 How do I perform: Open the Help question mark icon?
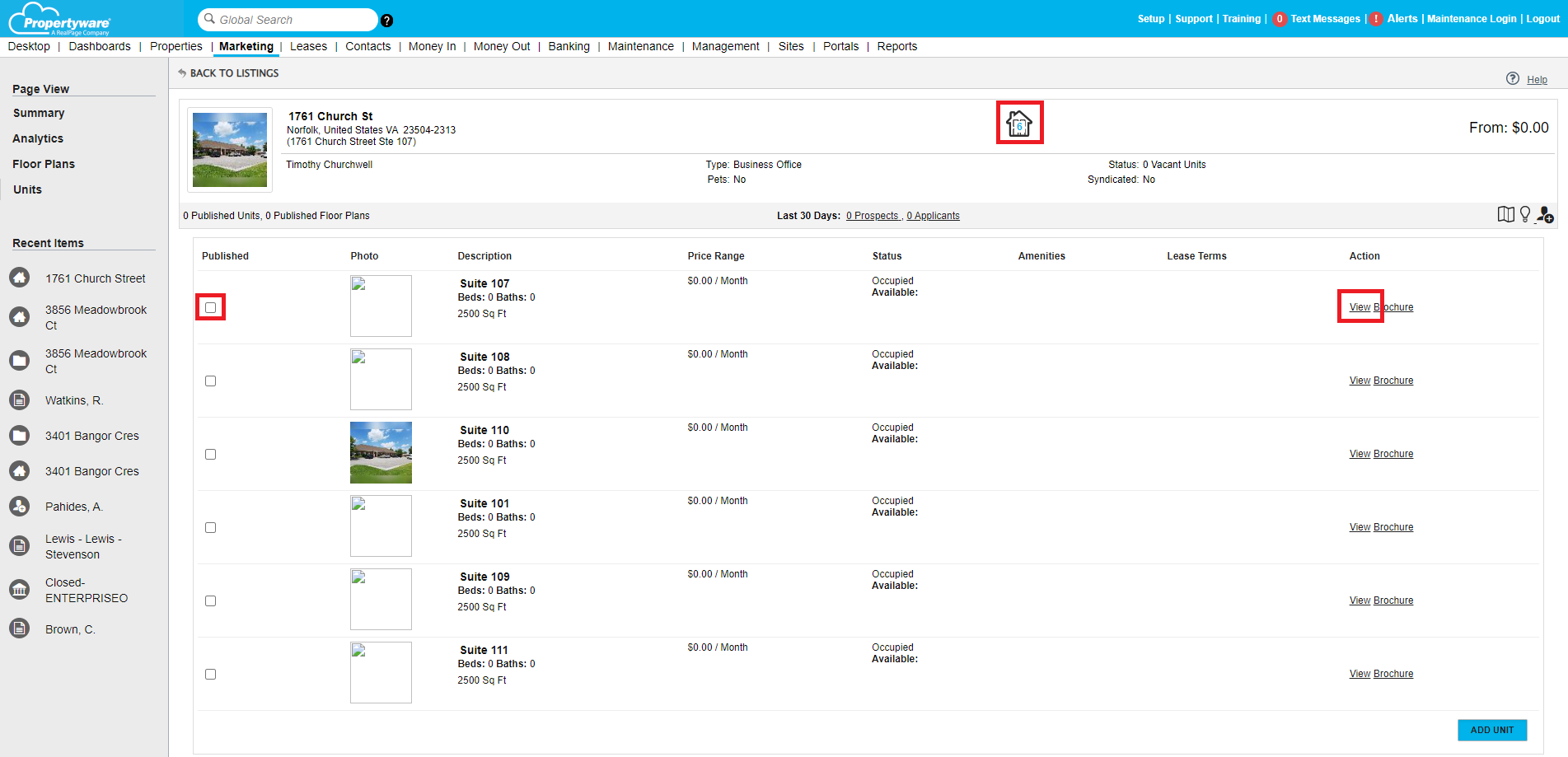1513,78
